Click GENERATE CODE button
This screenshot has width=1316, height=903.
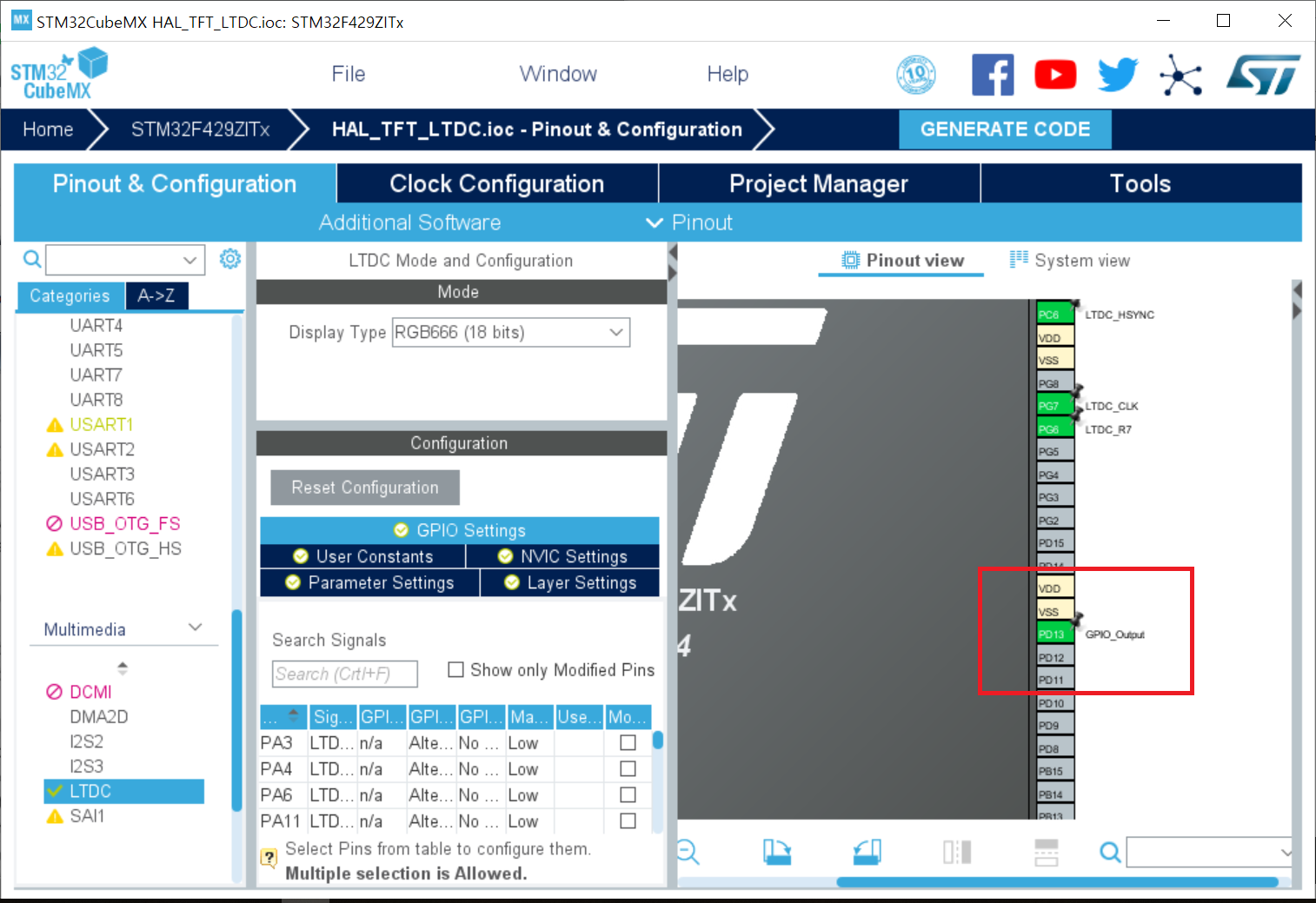point(1005,129)
